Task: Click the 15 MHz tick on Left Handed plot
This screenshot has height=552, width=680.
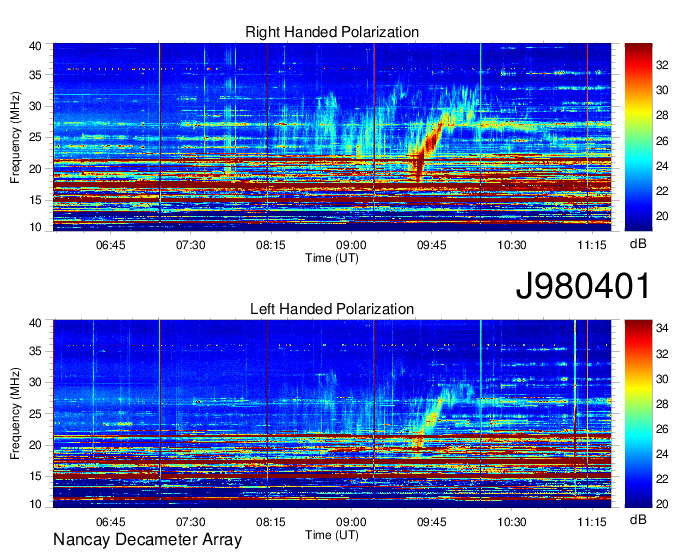Action: [35, 476]
